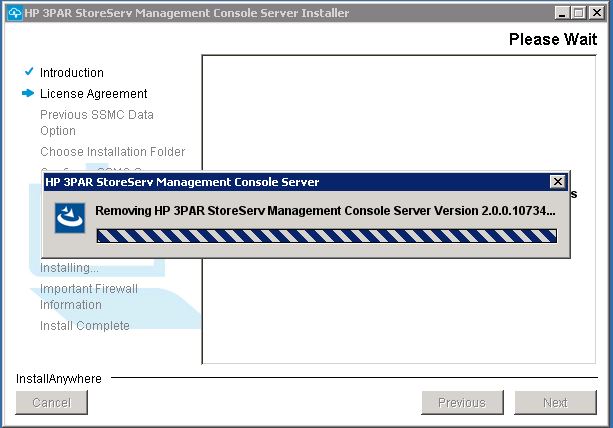Click the uninstall icon in the removal dialog
The width and height of the screenshot is (613, 428).
point(70,218)
